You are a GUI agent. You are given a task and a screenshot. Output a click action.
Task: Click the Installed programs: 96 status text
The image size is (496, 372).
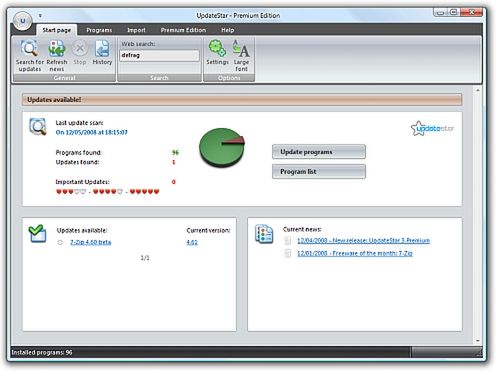click(42, 353)
